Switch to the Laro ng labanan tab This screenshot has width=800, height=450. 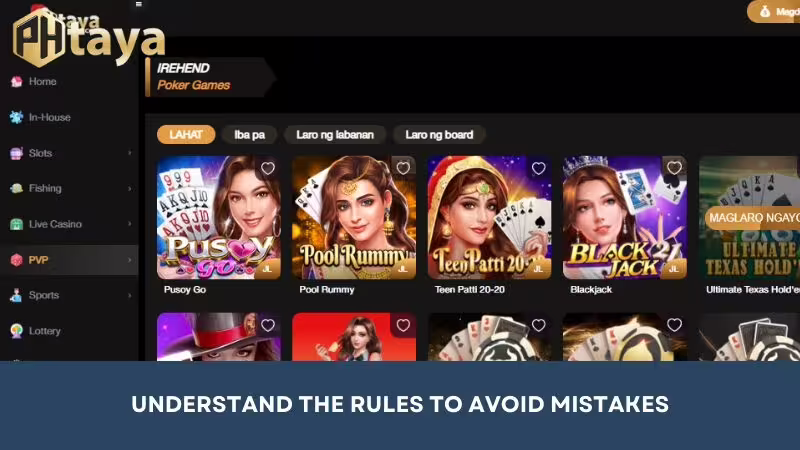tap(335, 135)
